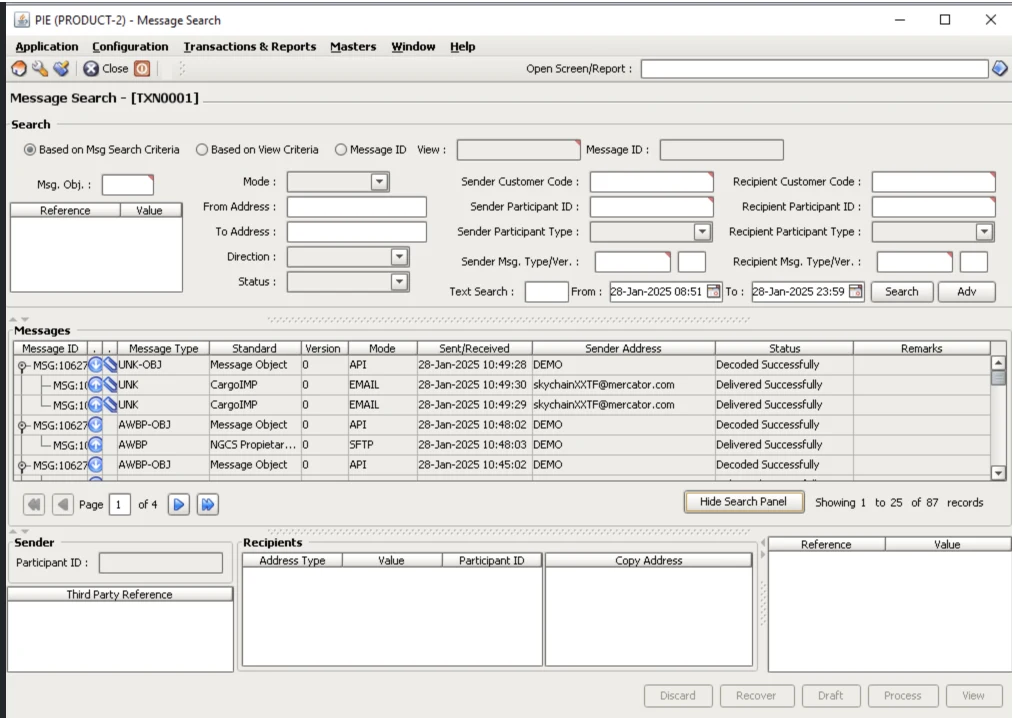This screenshot has width=1013, height=718.
Task: Click the Recover button
Action: (756, 695)
